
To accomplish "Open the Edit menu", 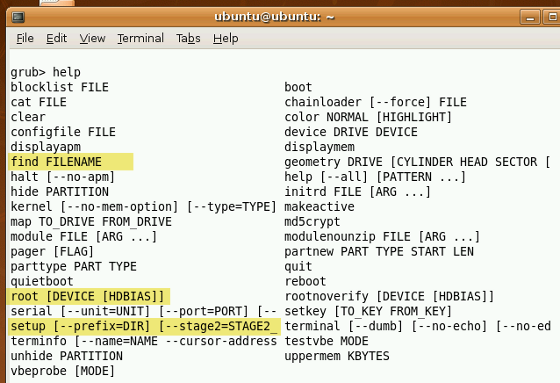I will pyautogui.click(x=56, y=38).
